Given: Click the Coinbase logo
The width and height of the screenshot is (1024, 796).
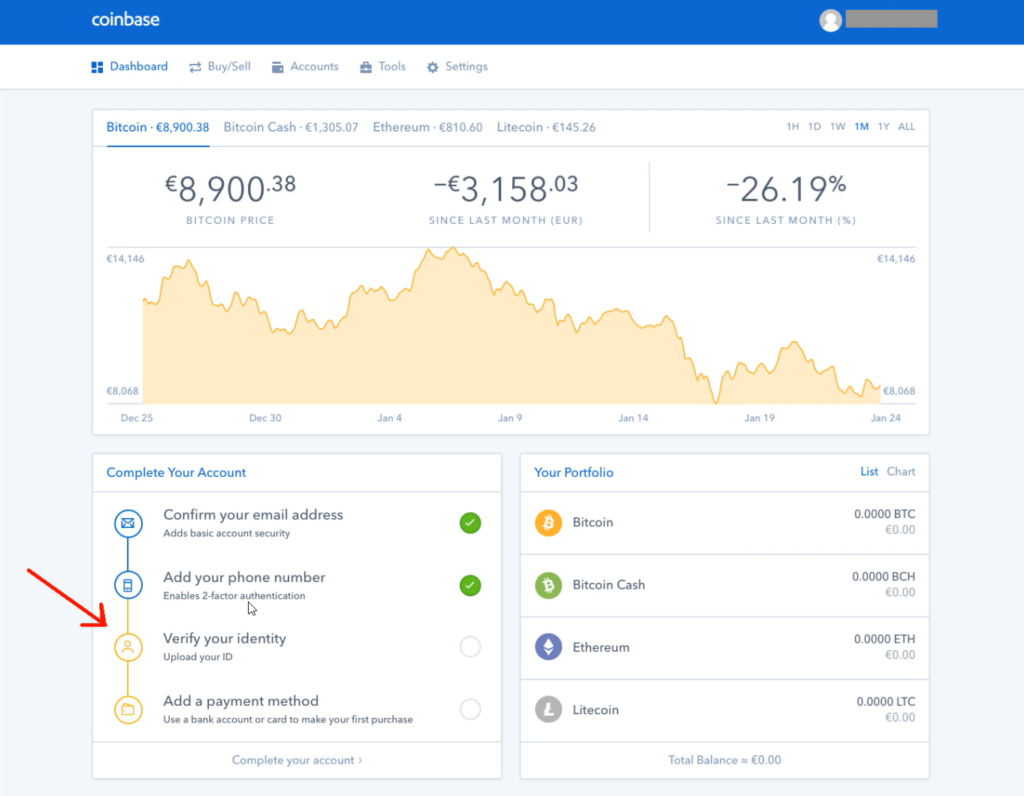Looking at the screenshot, I should click(125, 20).
